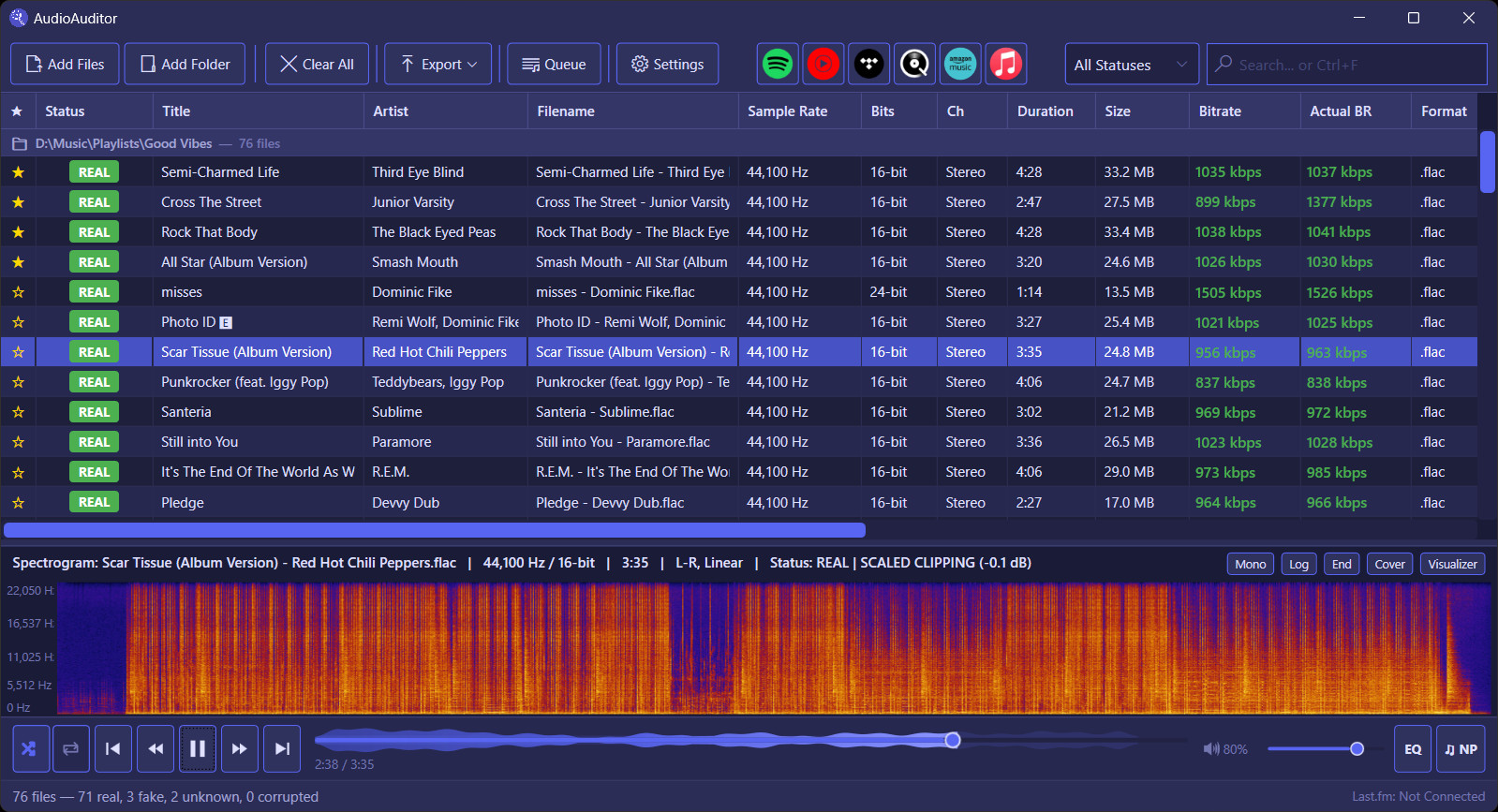Sort by the Artist column header

[x=391, y=111]
